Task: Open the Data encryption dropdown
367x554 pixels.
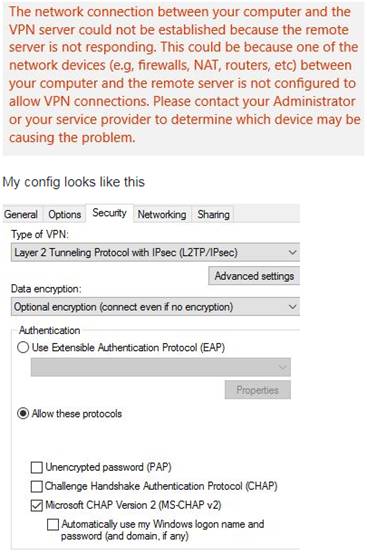Action: click(x=155, y=307)
